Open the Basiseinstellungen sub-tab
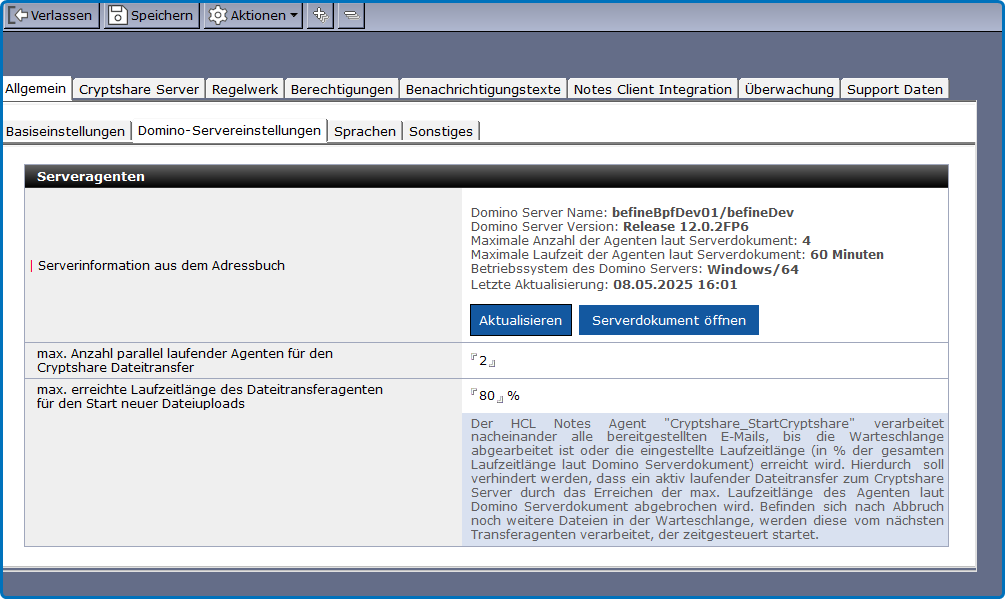The width and height of the screenshot is (1005, 599). click(66, 131)
